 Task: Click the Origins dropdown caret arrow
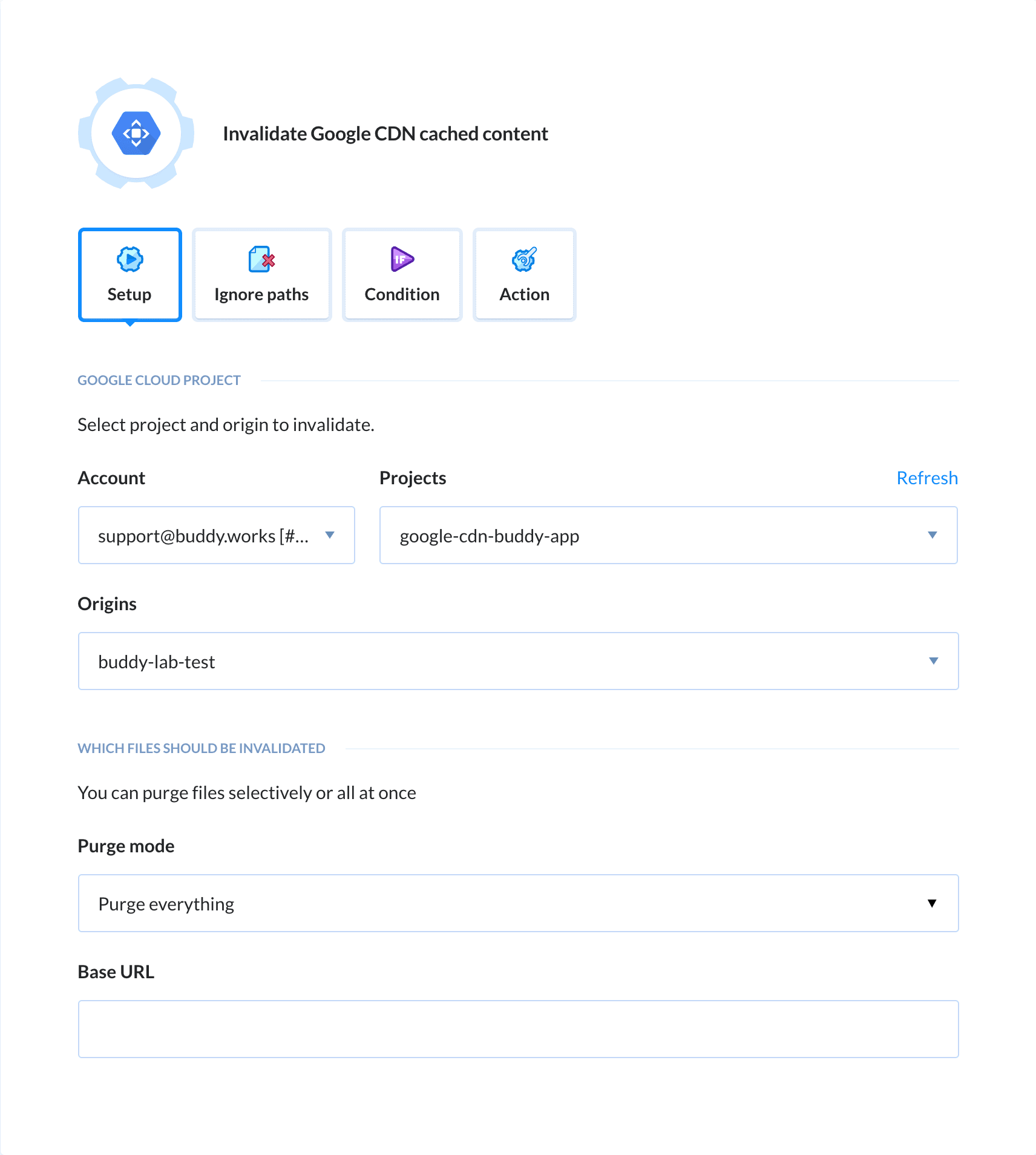(934, 661)
